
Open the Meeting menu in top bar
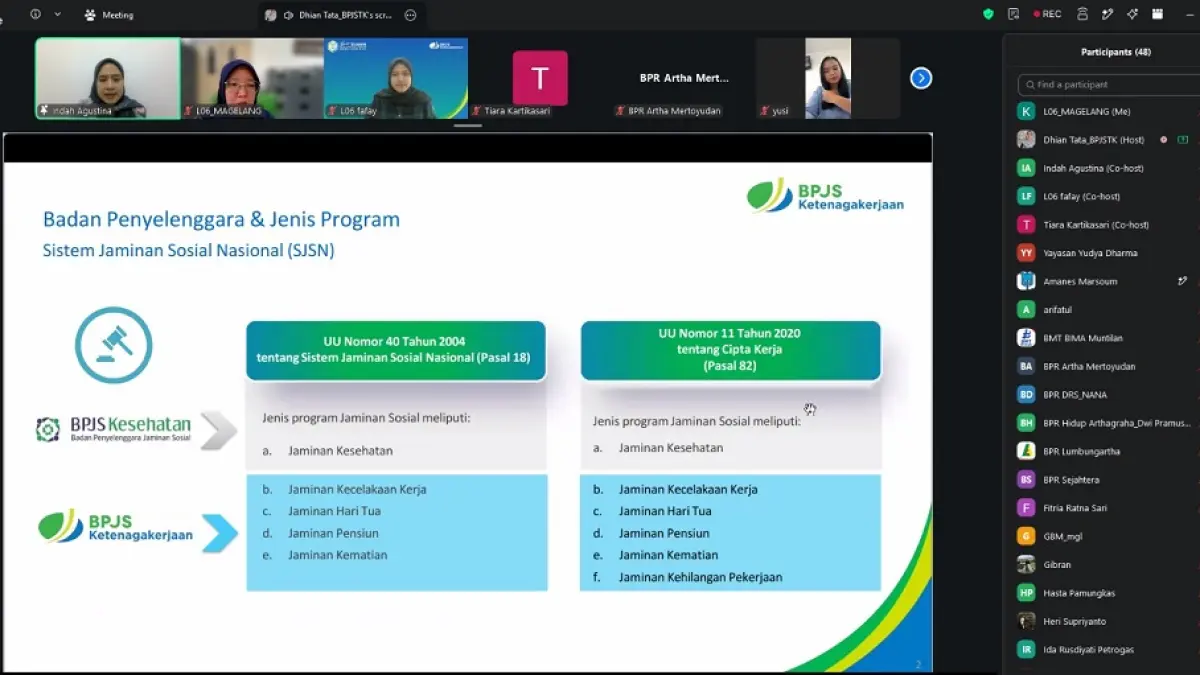click(x=109, y=15)
